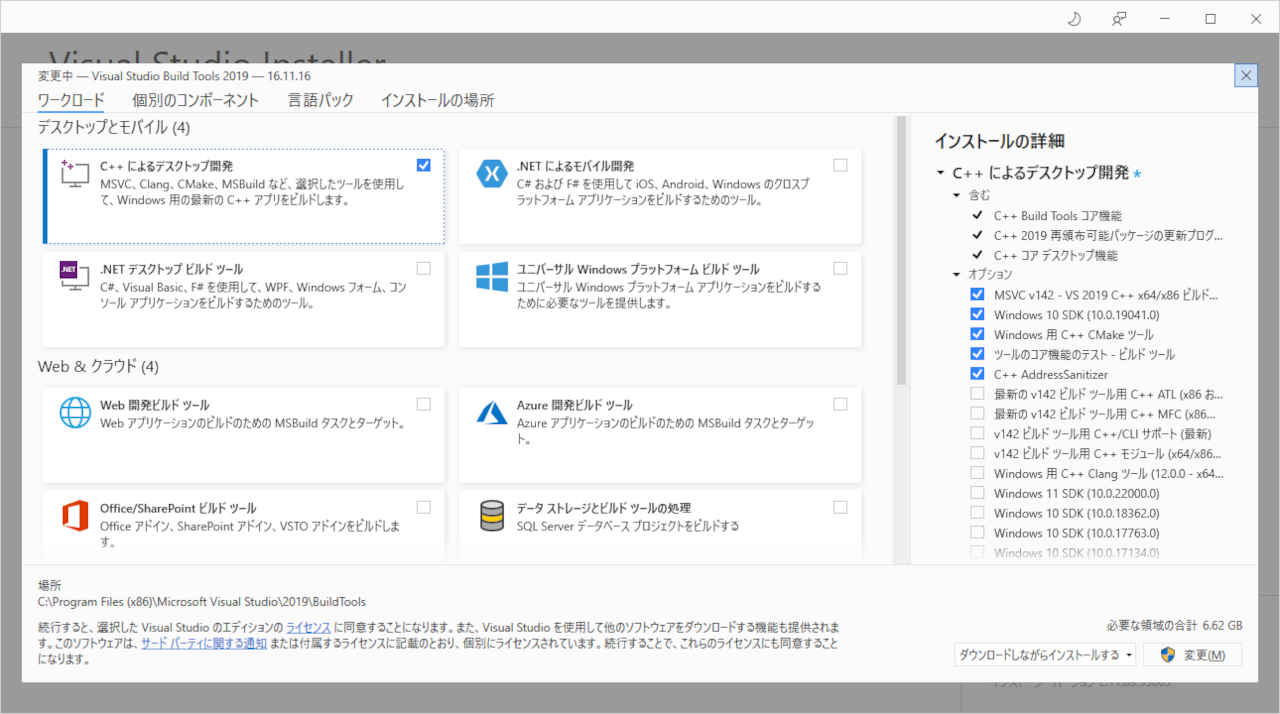Click the Azure development build tools icon

pyautogui.click(x=492, y=412)
